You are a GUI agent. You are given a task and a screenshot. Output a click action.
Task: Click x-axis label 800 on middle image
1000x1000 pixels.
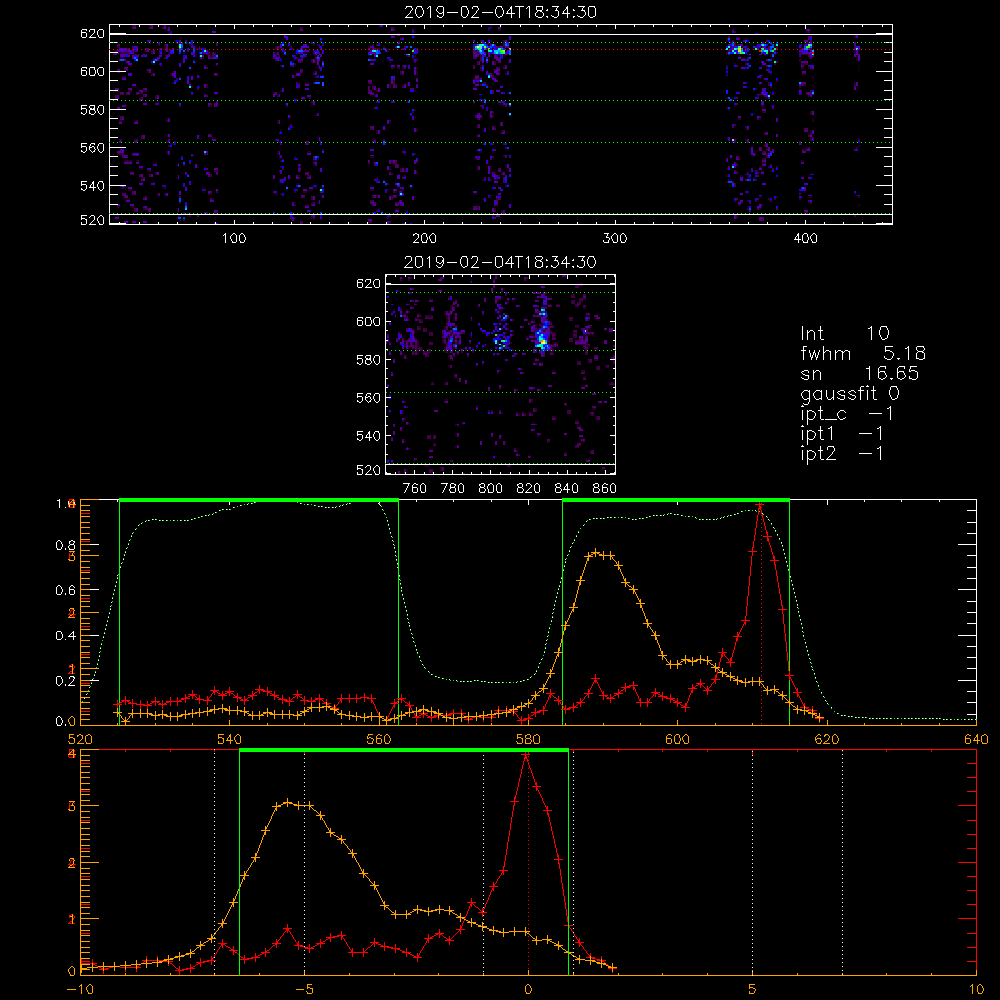click(490, 489)
